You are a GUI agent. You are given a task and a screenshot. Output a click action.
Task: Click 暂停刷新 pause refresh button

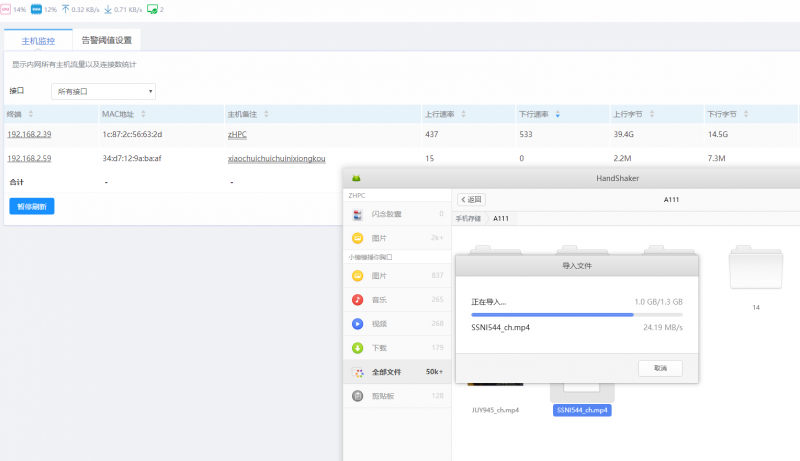[32, 206]
